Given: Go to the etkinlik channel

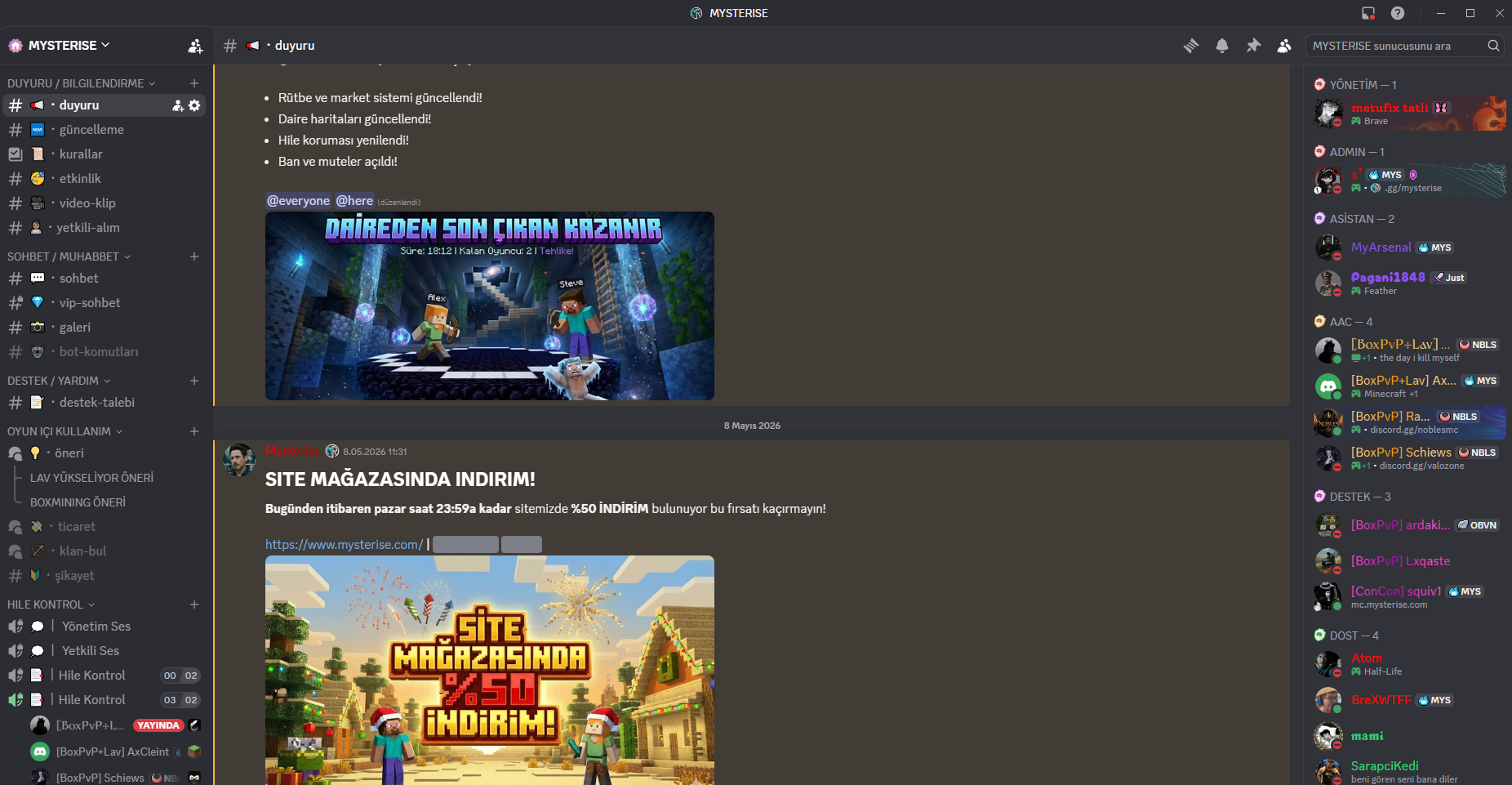Looking at the screenshot, I should (106, 179).
